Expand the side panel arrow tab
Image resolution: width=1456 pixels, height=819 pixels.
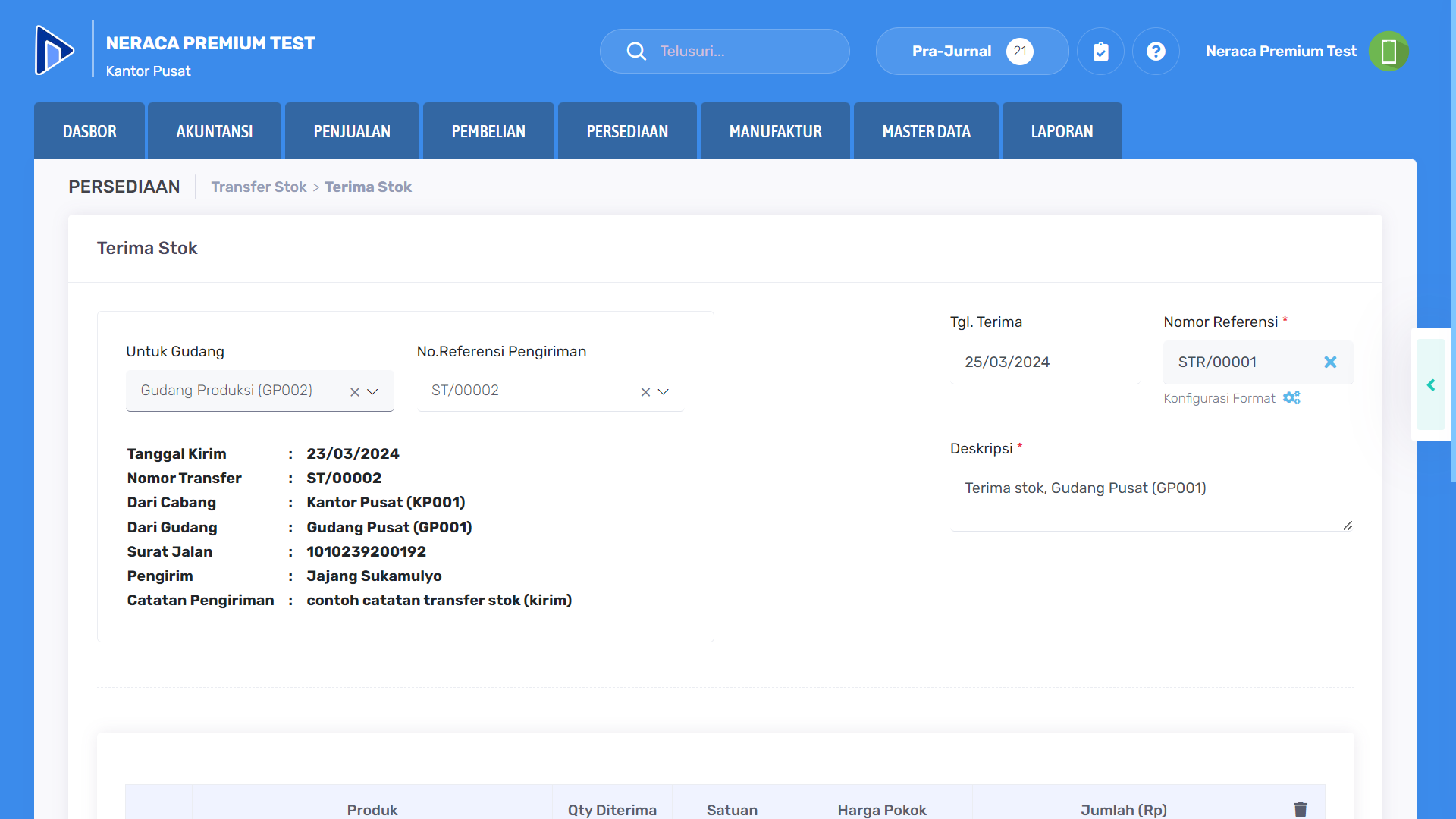pyautogui.click(x=1431, y=385)
